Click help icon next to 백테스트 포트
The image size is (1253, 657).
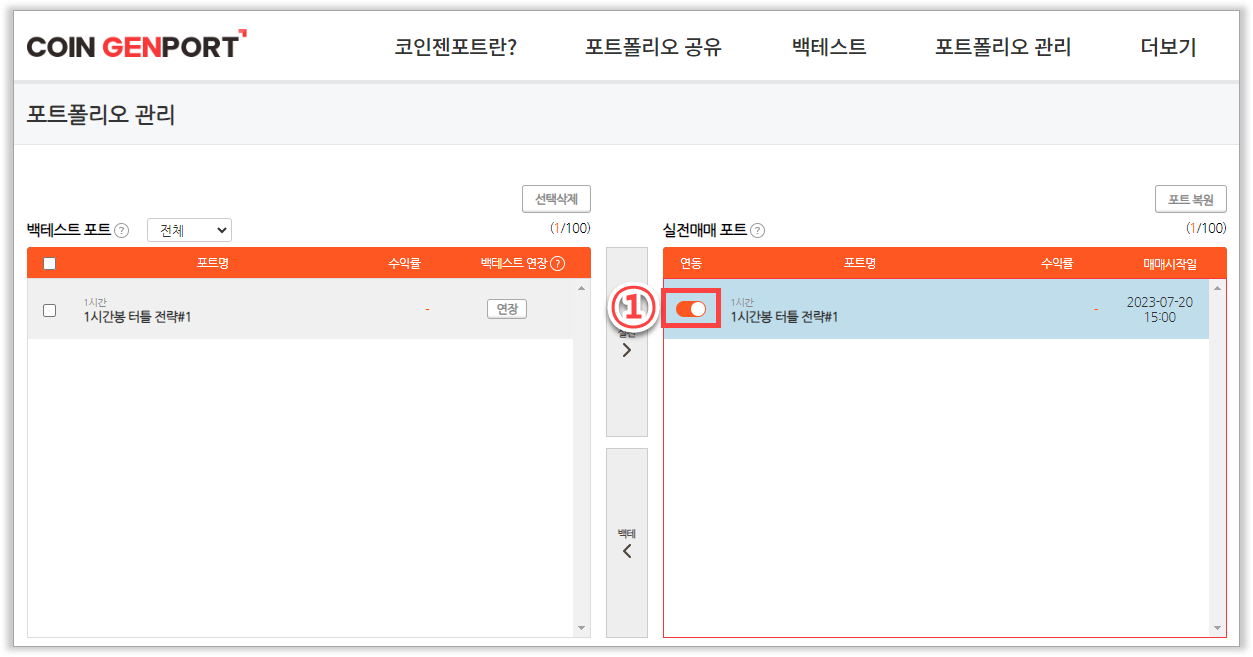point(121,231)
